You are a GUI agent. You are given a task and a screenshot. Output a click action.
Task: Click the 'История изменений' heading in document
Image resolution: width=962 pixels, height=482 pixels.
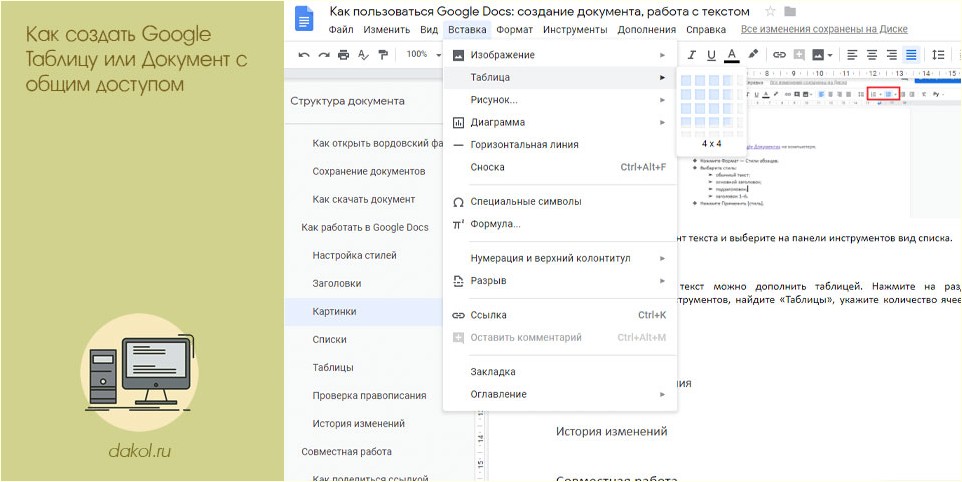point(612,431)
